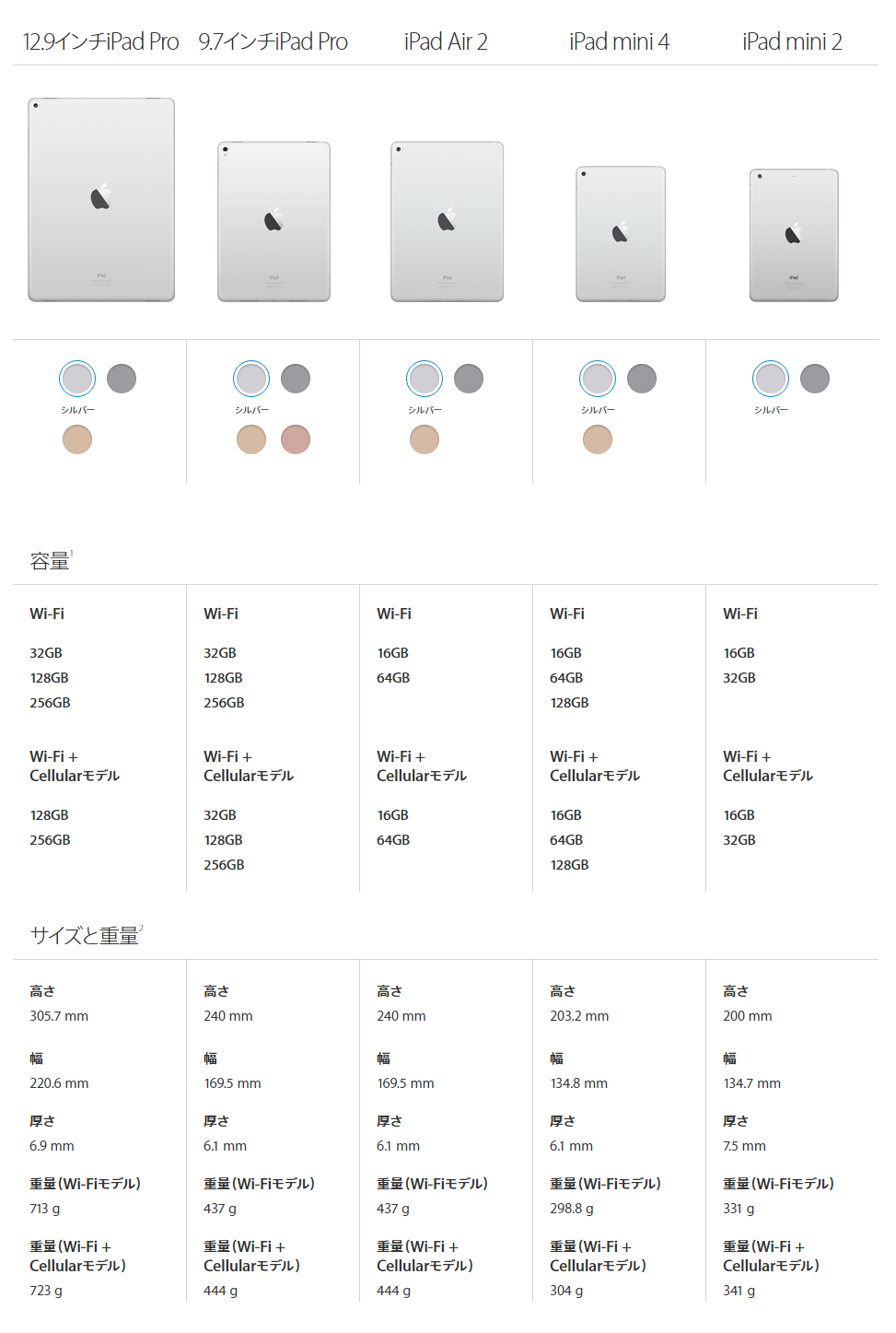Open the iPad mini 4 product image
This screenshot has height=1333, width=896.
[x=621, y=234]
